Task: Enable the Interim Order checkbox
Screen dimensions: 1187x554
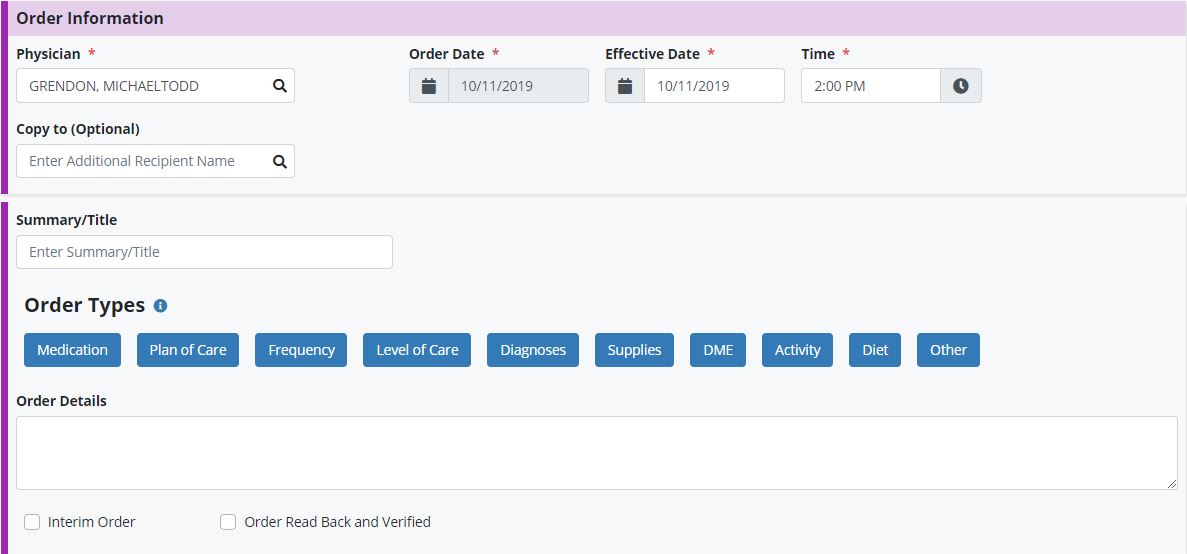Action: 32,522
